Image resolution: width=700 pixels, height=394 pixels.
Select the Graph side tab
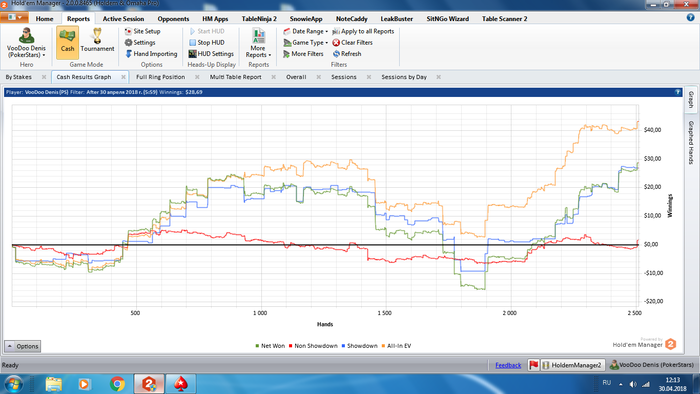[691, 99]
